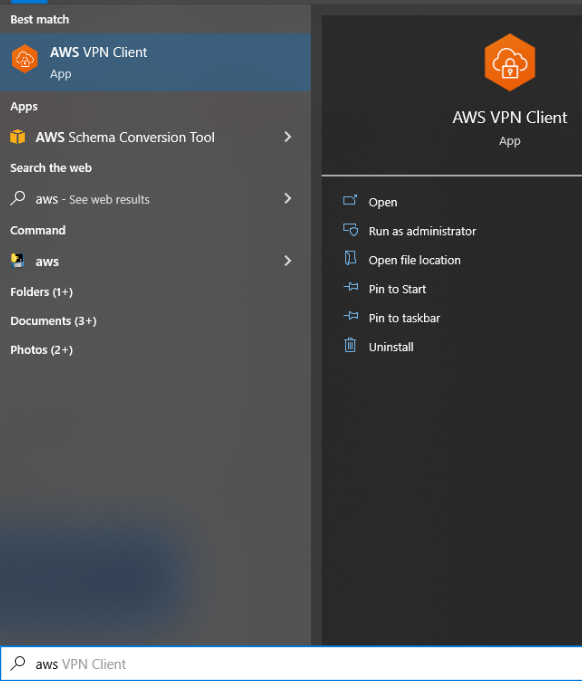582x681 pixels.
Task: Select Pin to taskbar
Action: (x=404, y=318)
